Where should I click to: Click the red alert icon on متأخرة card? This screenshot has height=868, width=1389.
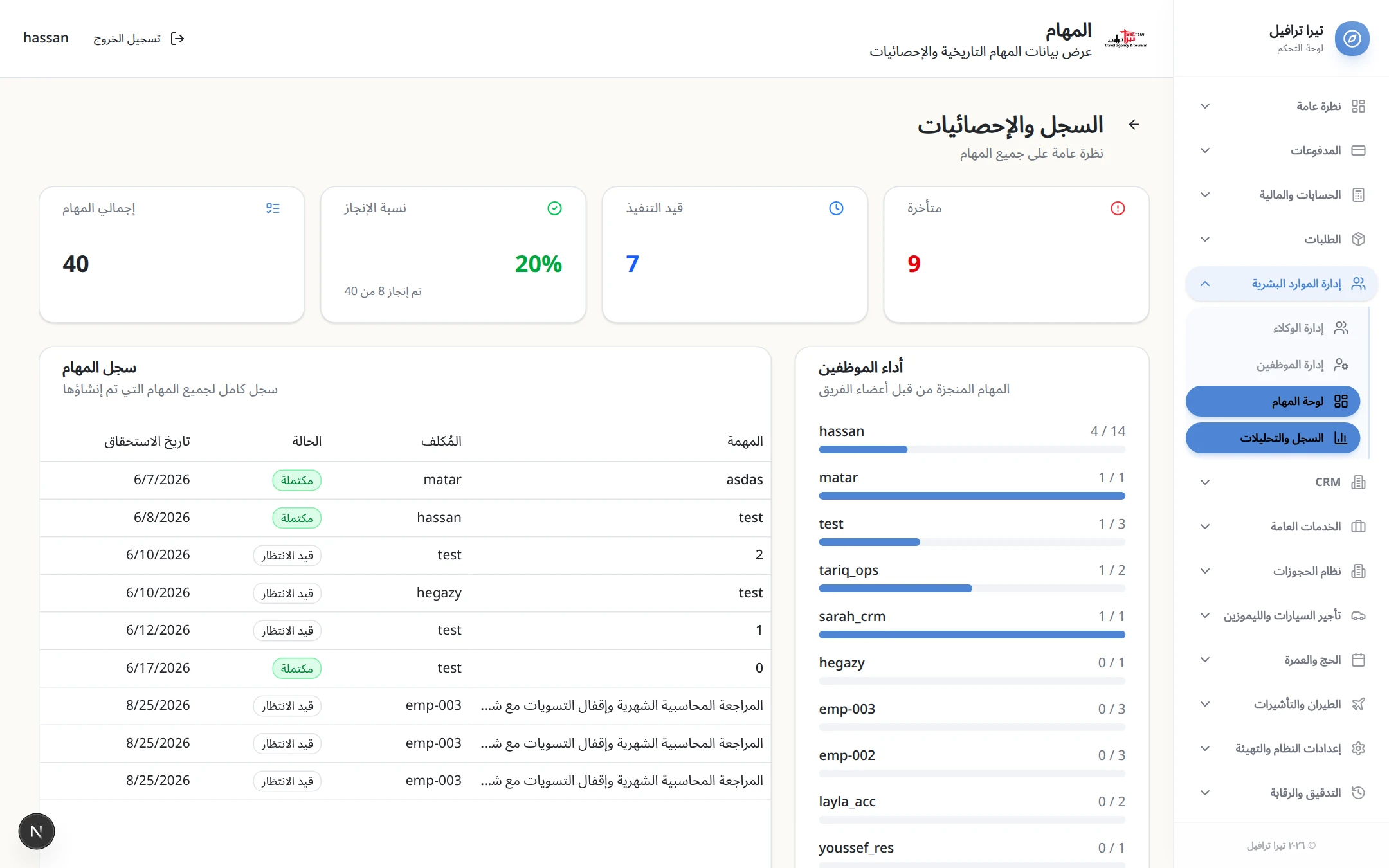click(x=1118, y=208)
